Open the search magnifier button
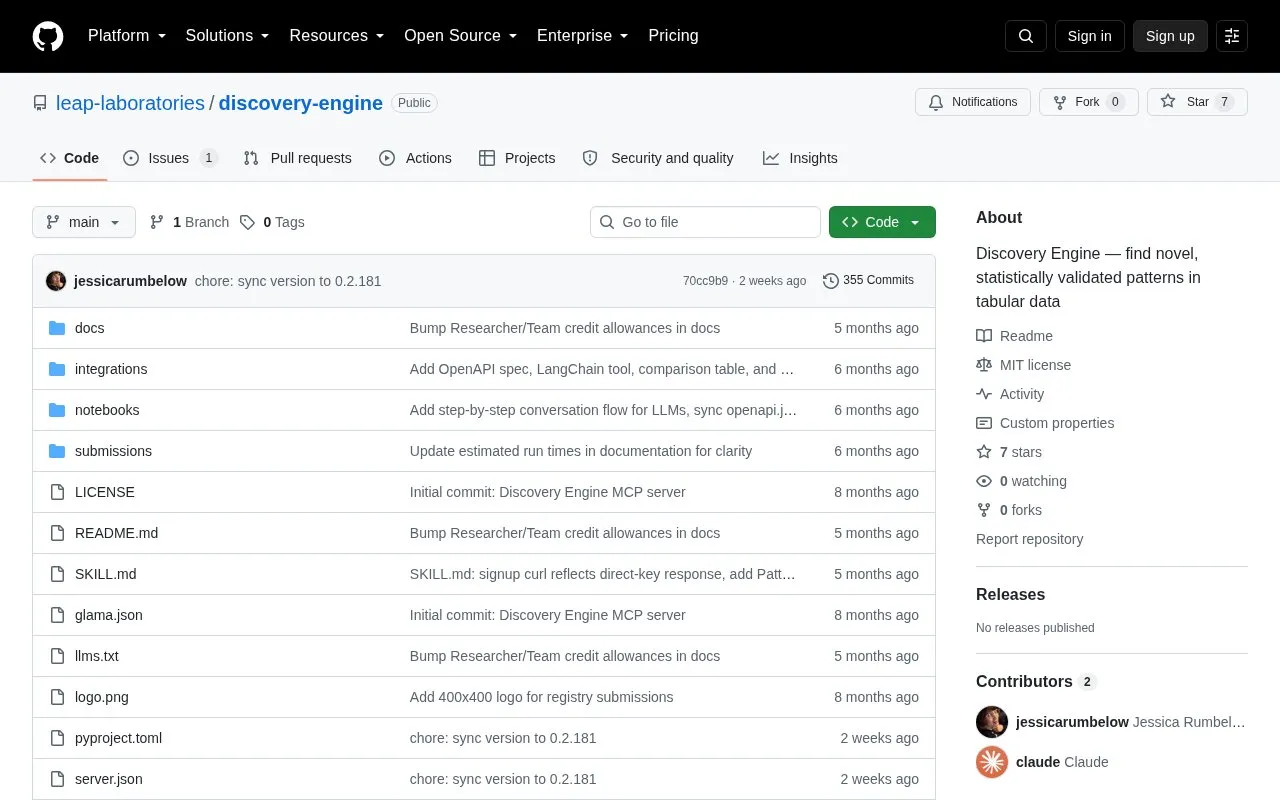This screenshot has width=1280, height=800. [1026, 36]
